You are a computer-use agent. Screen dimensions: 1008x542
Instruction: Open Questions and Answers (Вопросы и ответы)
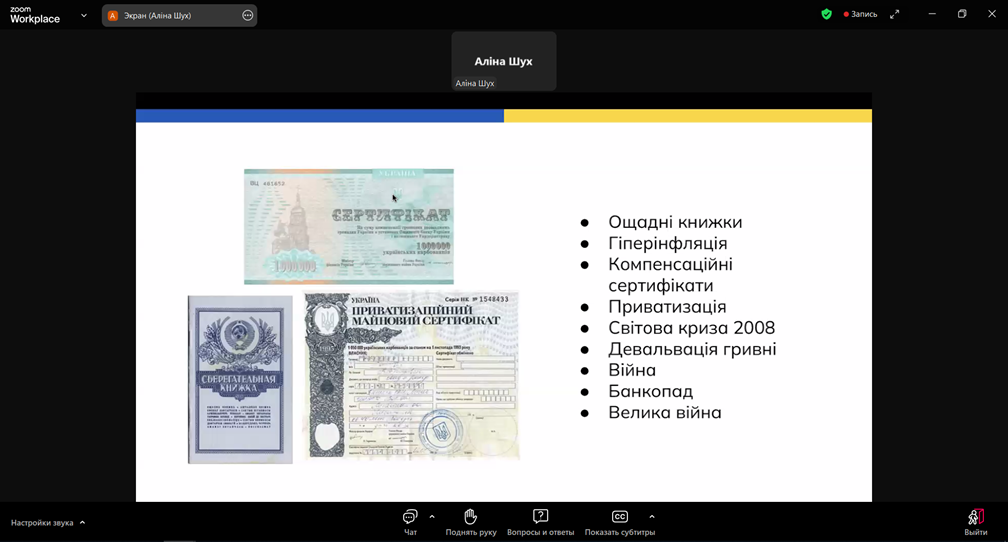click(x=540, y=517)
